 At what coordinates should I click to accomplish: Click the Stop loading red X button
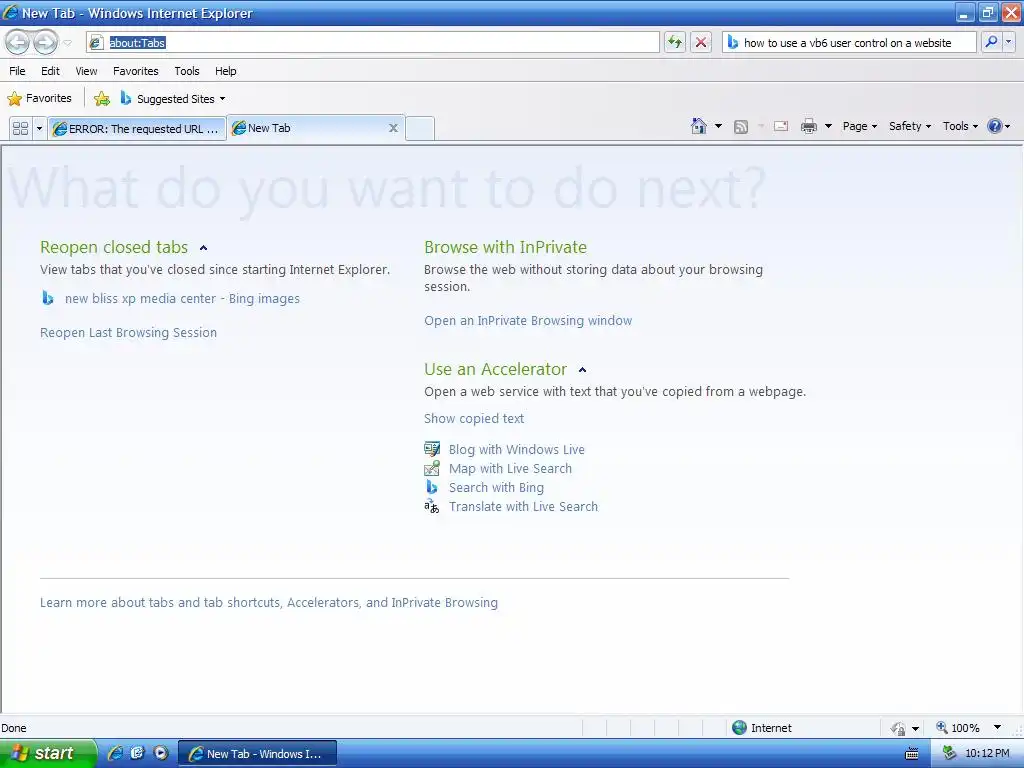click(x=701, y=42)
